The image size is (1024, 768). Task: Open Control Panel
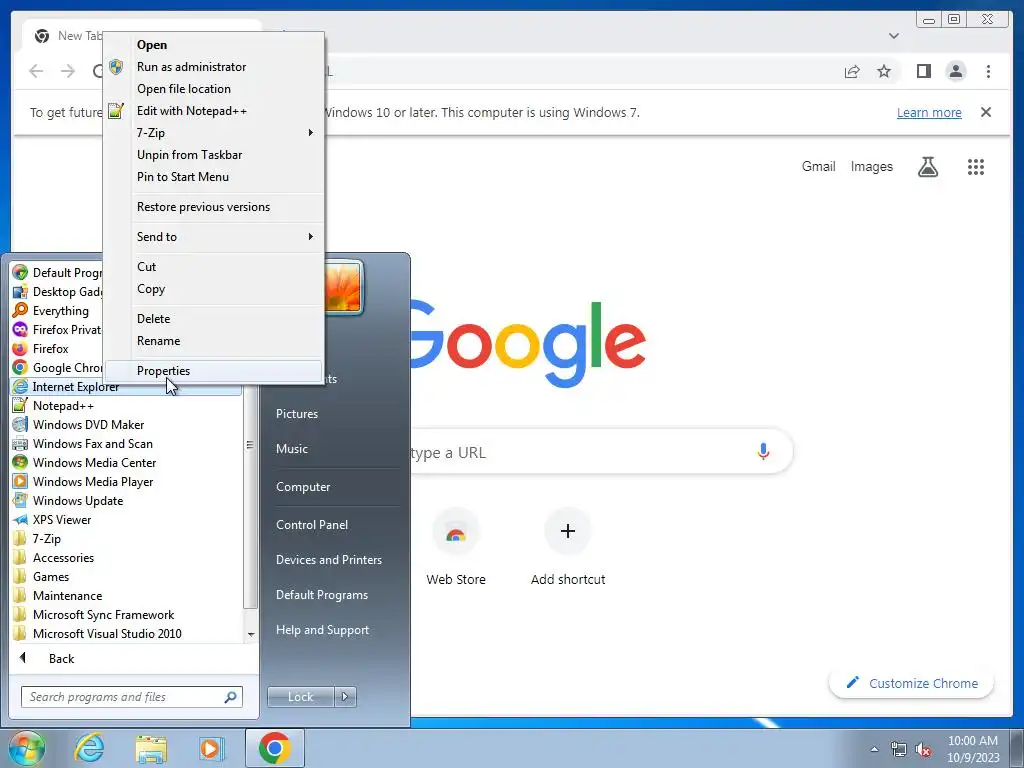click(x=312, y=524)
